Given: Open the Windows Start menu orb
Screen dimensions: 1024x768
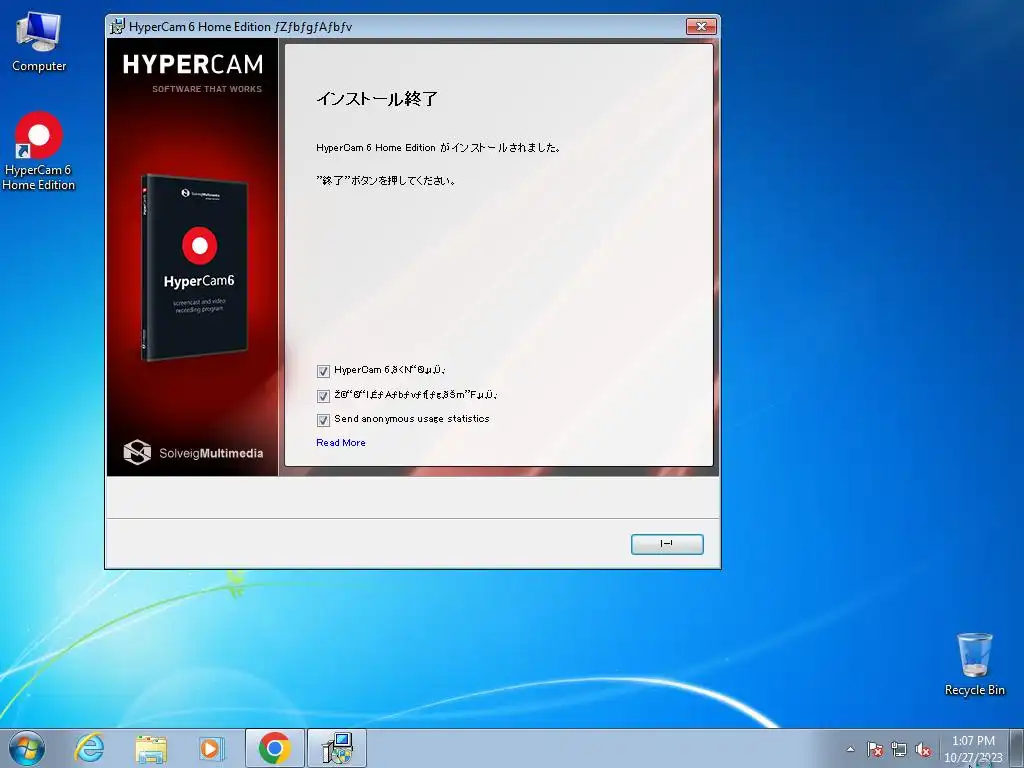Looking at the screenshot, I should 27,748.
